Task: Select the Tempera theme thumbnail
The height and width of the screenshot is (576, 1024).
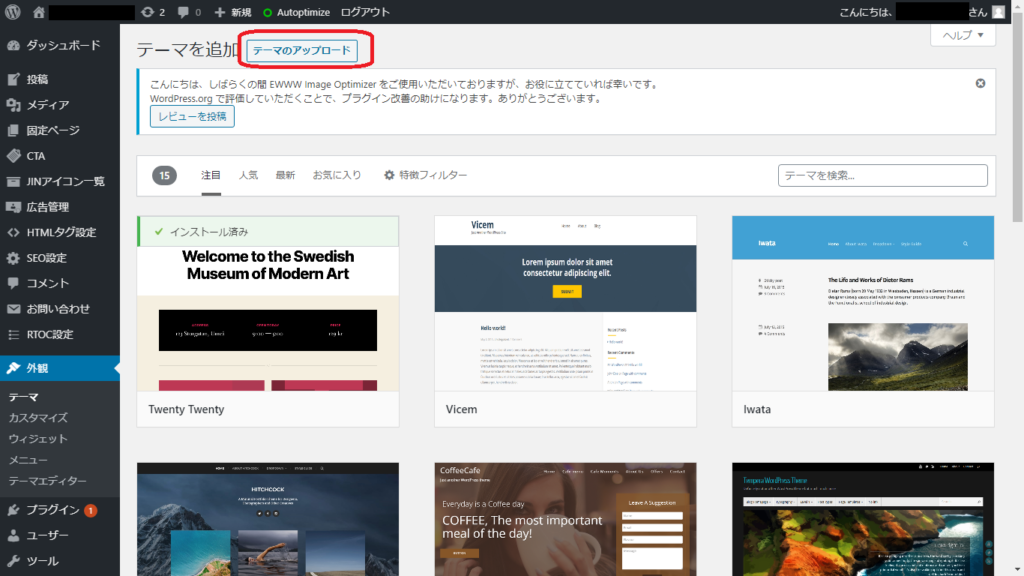Action: click(863, 519)
